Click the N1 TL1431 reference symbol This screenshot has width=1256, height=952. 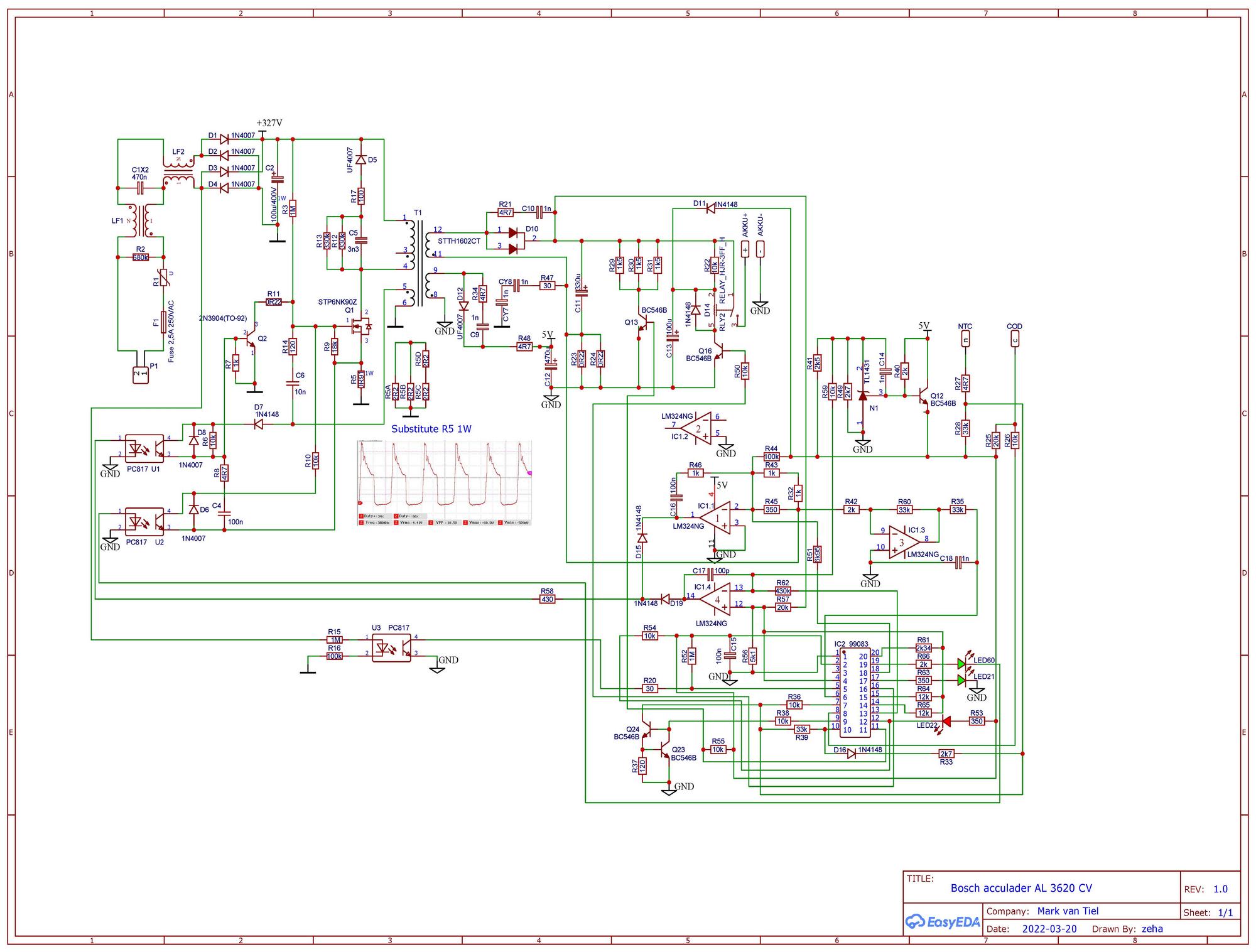click(863, 395)
